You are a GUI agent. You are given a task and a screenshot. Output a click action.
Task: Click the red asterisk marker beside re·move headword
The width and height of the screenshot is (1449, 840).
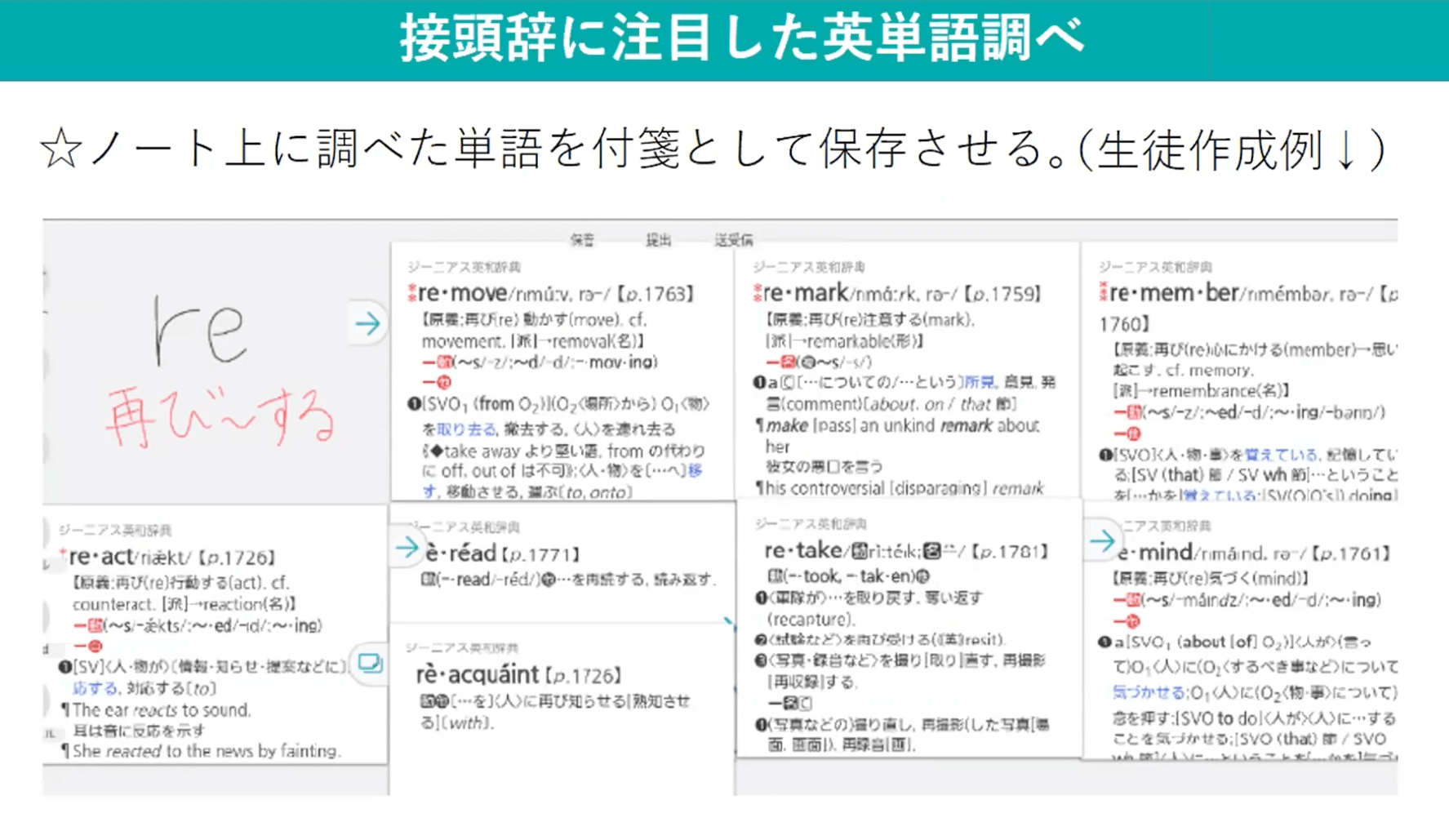(411, 291)
